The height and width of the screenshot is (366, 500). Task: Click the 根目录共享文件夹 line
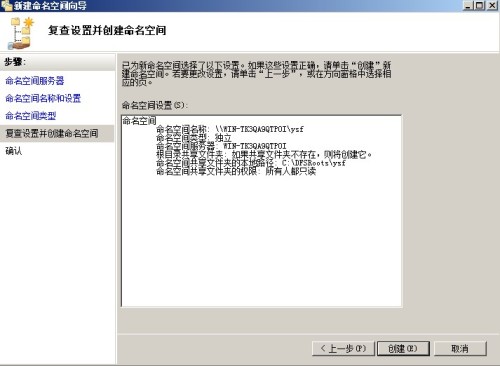264,154
